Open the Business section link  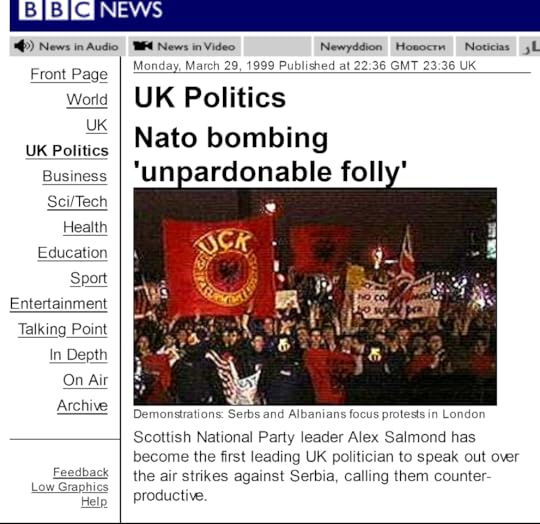click(75, 176)
